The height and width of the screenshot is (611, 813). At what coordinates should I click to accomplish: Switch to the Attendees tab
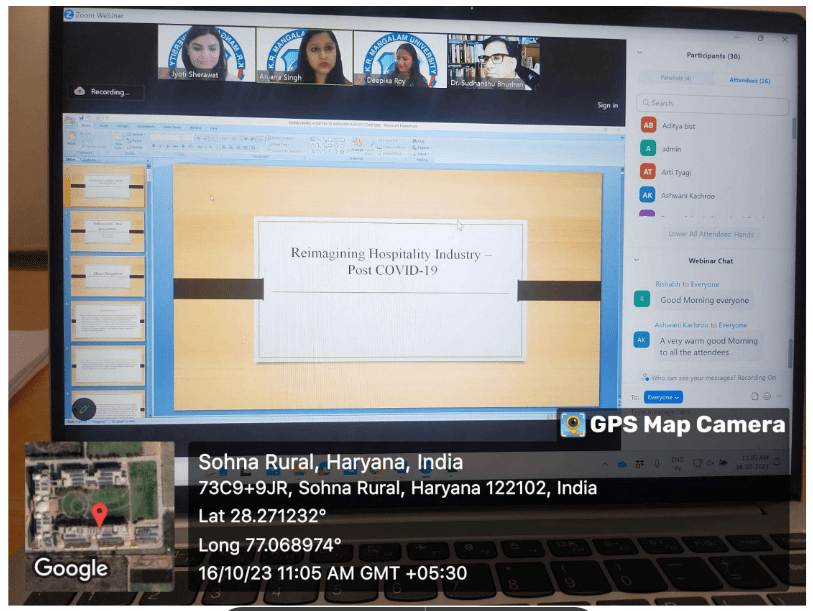tap(750, 80)
